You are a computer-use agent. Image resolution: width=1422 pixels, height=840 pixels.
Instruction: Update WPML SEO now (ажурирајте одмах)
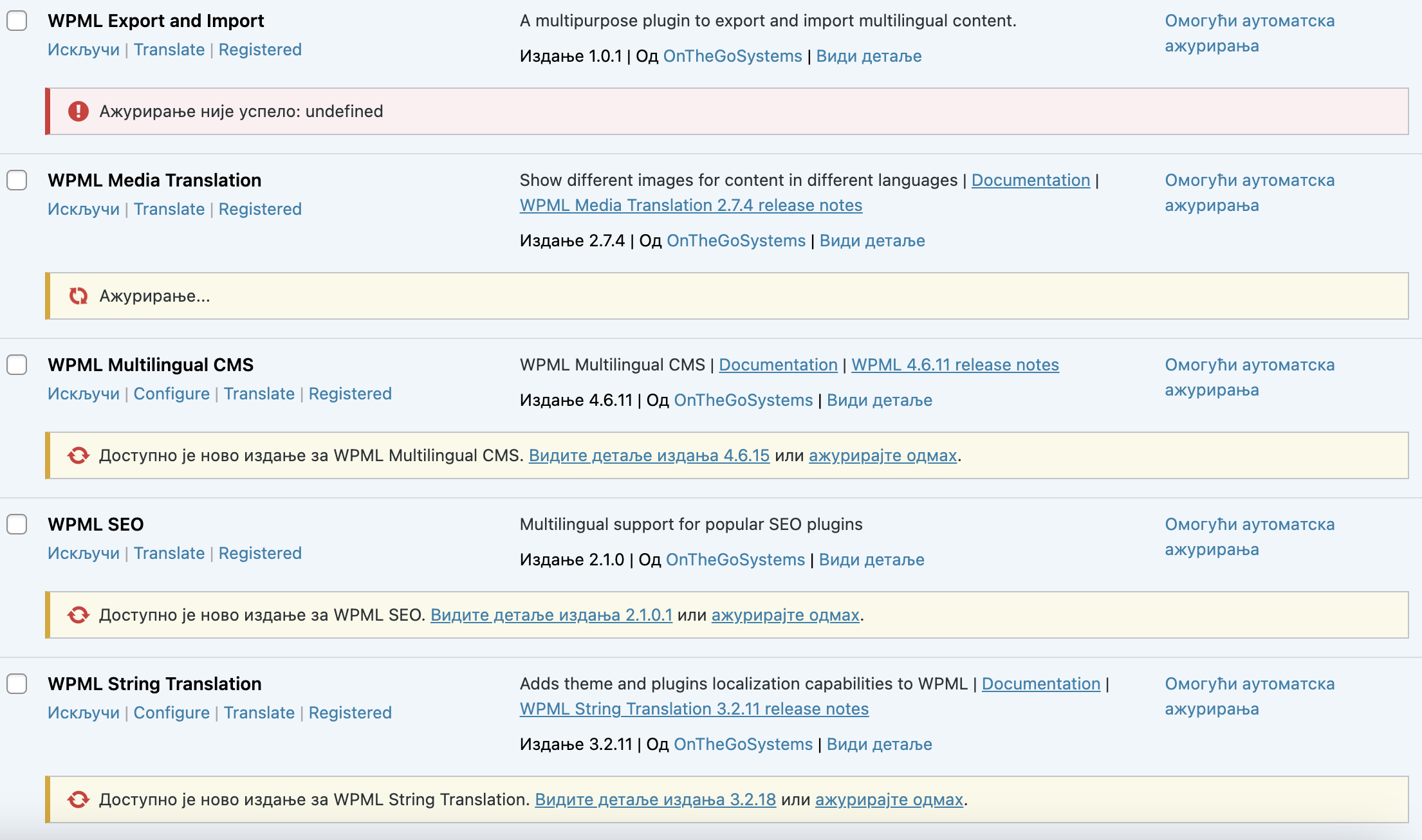click(x=786, y=615)
